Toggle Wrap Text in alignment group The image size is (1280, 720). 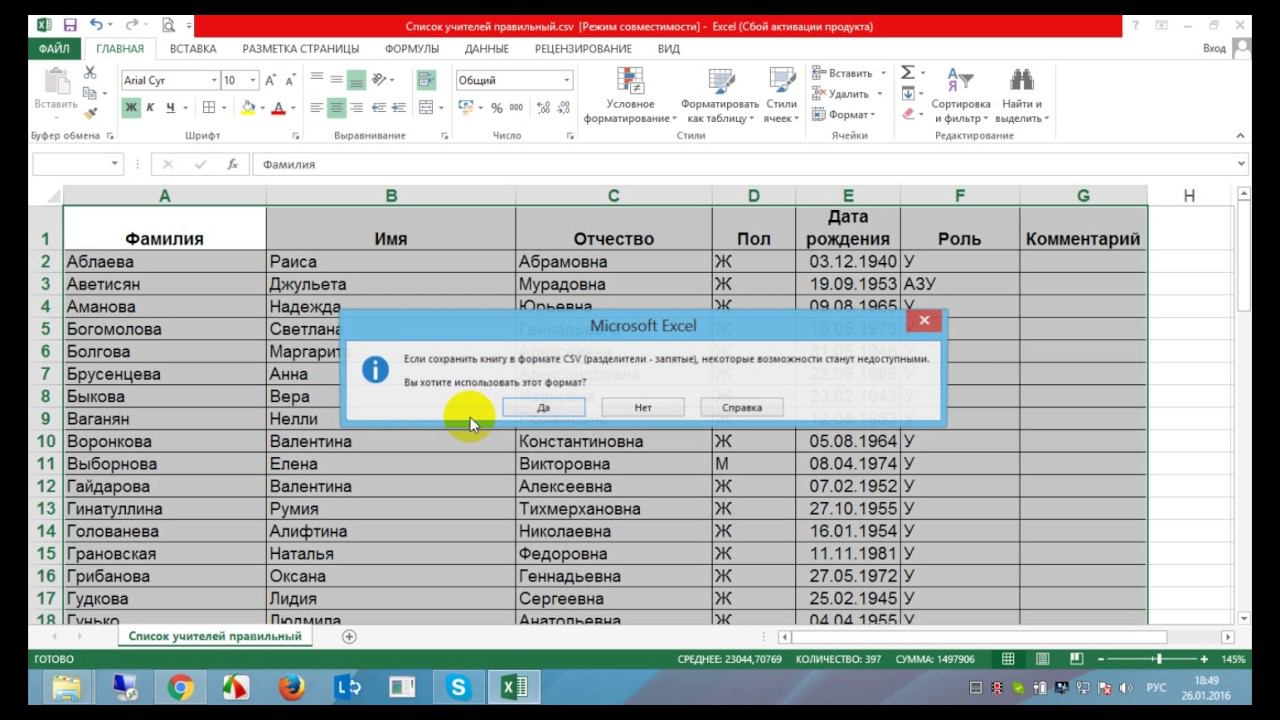click(x=426, y=80)
